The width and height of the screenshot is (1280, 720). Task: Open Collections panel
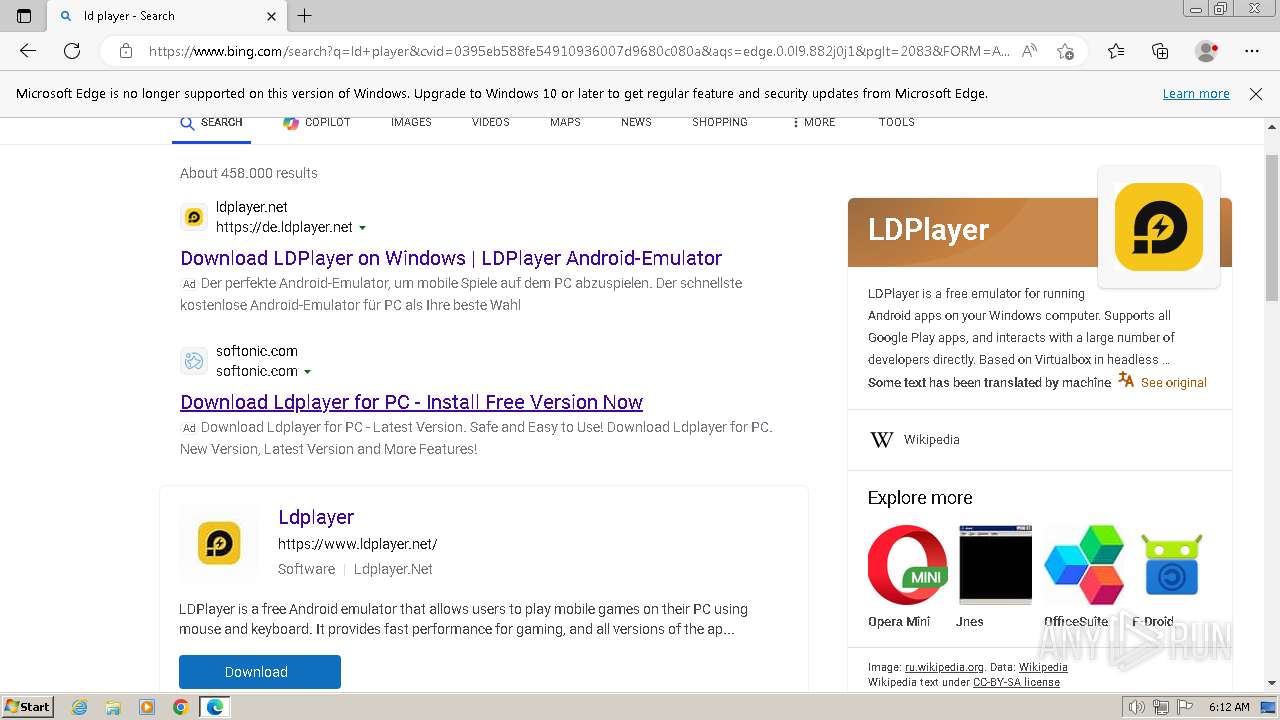1160,51
